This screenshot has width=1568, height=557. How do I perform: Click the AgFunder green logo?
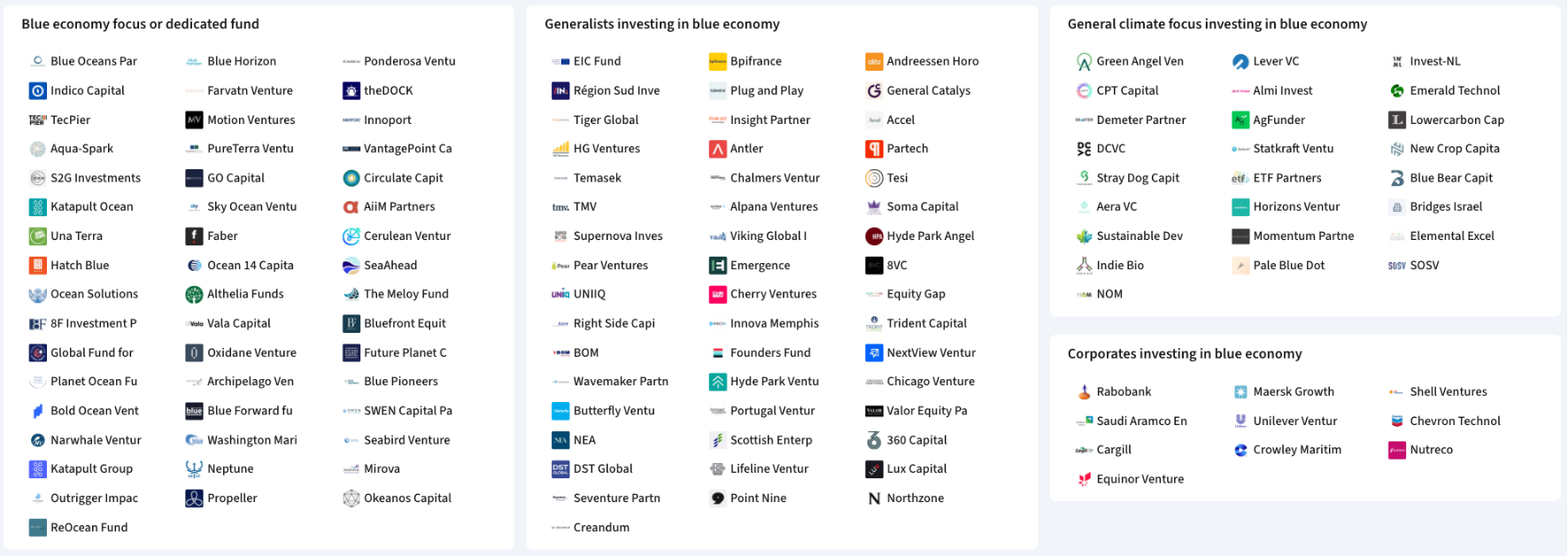(1240, 120)
